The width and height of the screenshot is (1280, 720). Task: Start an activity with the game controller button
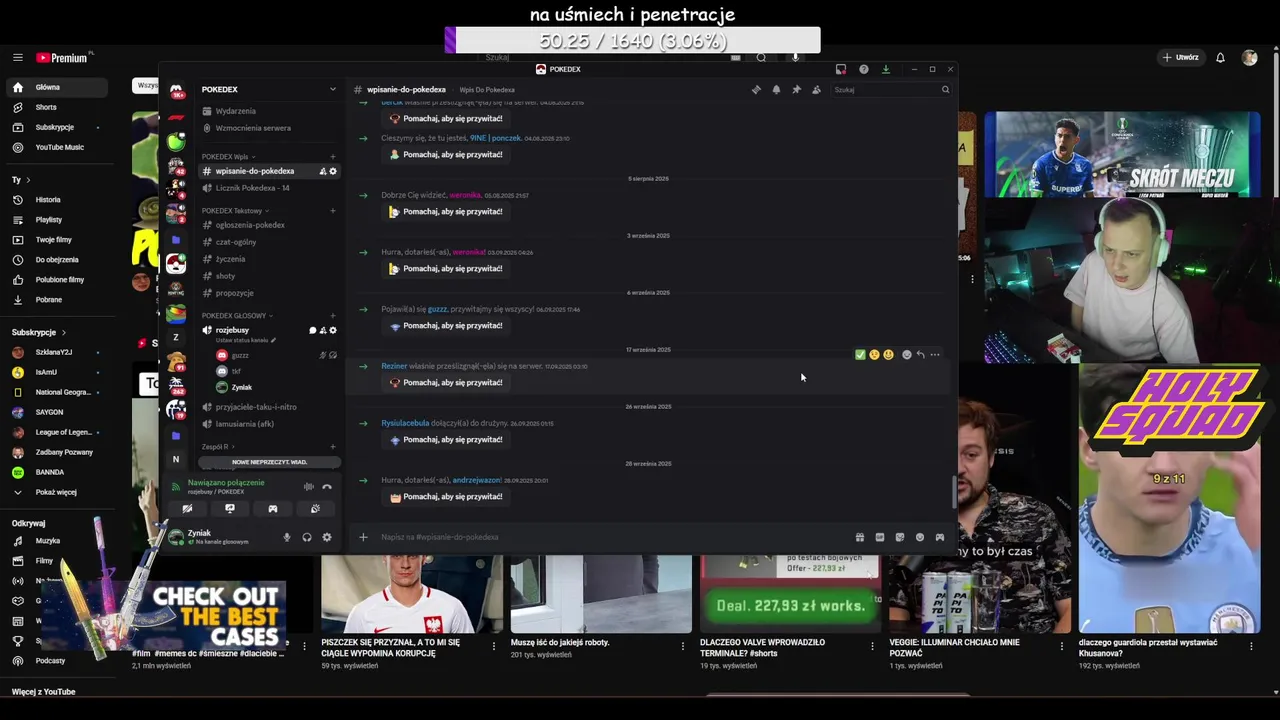tap(273, 509)
